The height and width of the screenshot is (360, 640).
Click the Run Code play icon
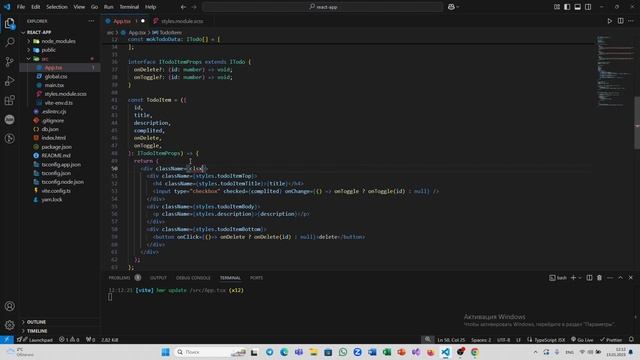click(610, 21)
